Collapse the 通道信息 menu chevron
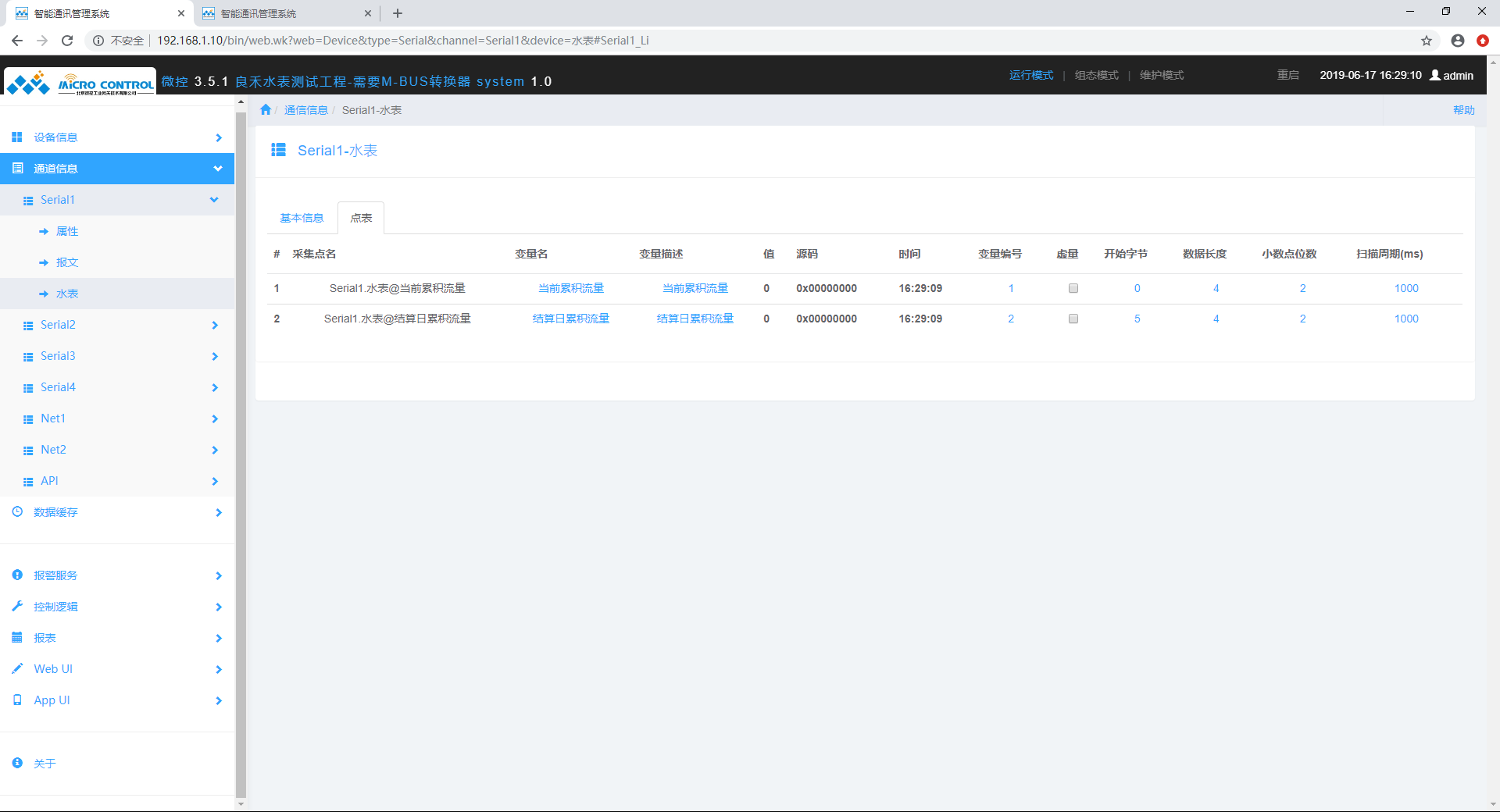 [x=218, y=169]
